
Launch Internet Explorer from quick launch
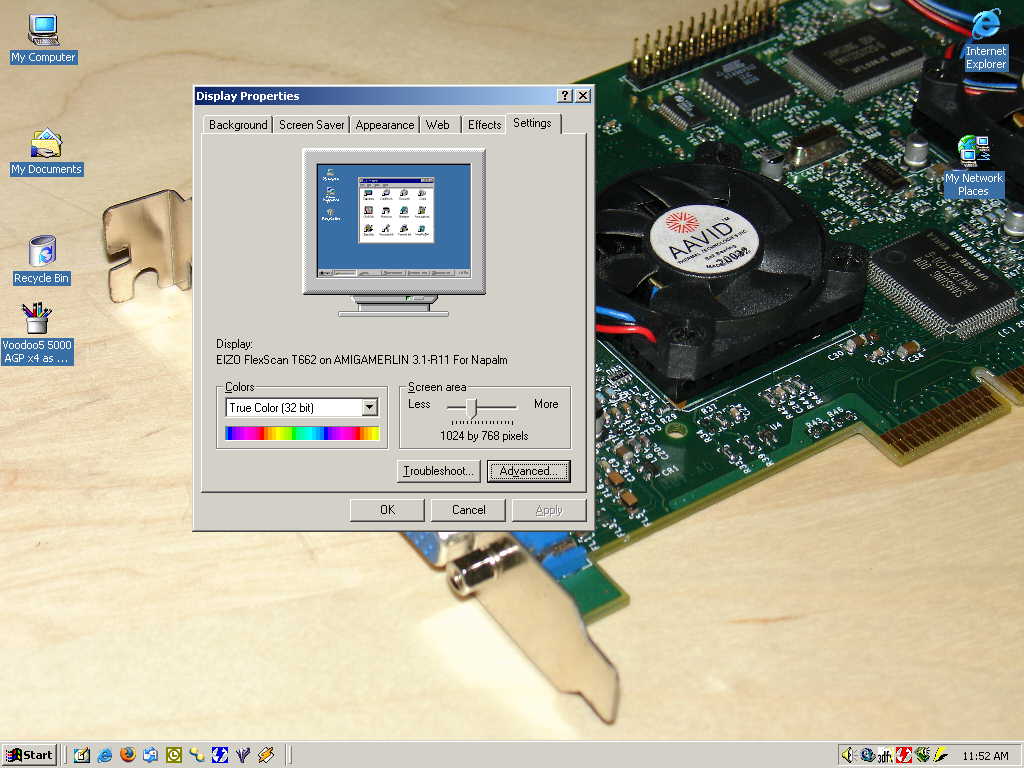click(x=104, y=755)
